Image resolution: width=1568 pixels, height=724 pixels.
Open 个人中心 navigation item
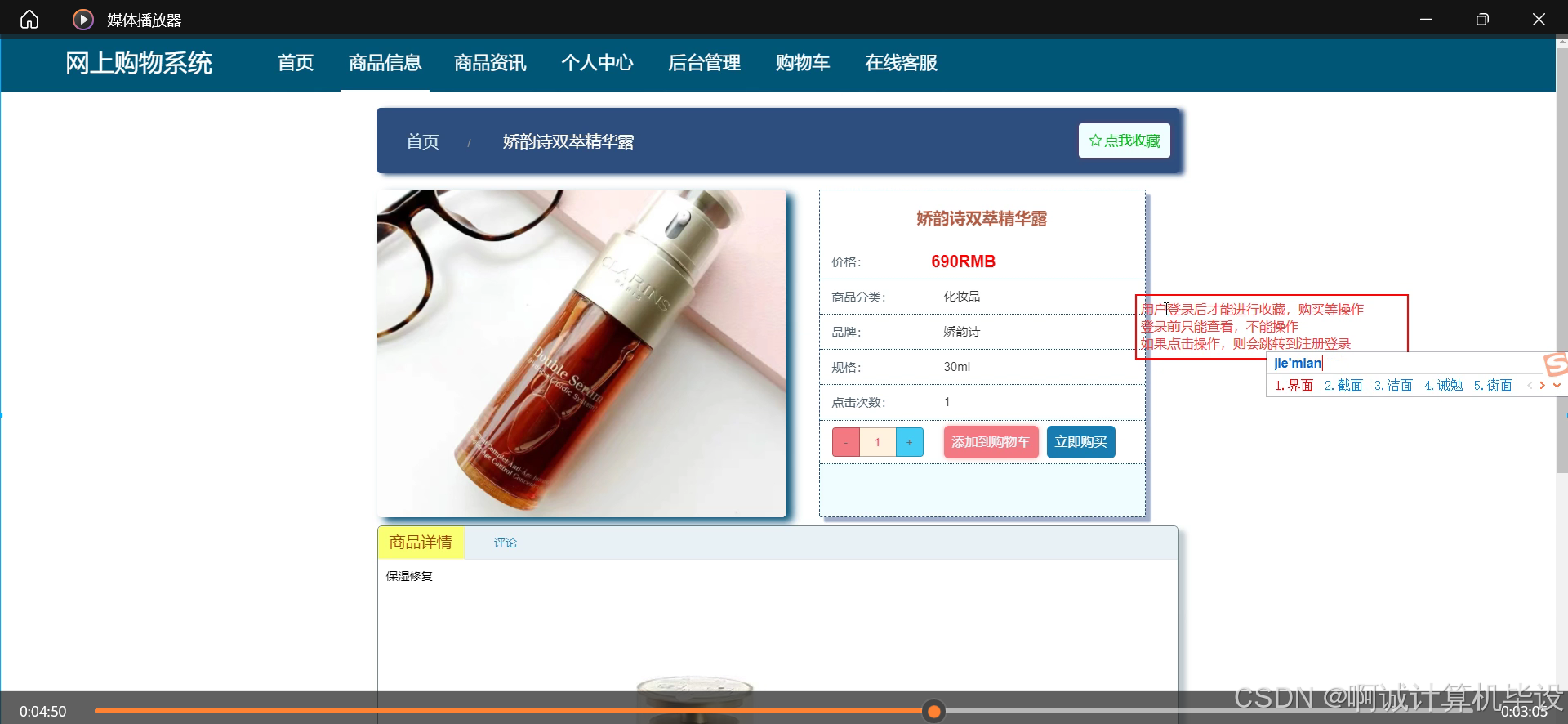click(597, 63)
